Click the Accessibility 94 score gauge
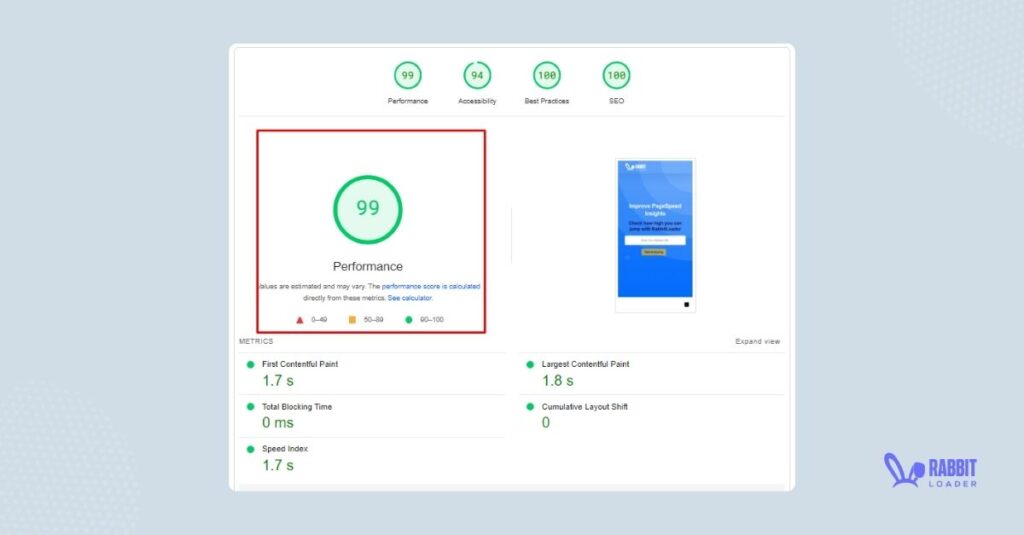 pyautogui.click(x=477, y=76)
